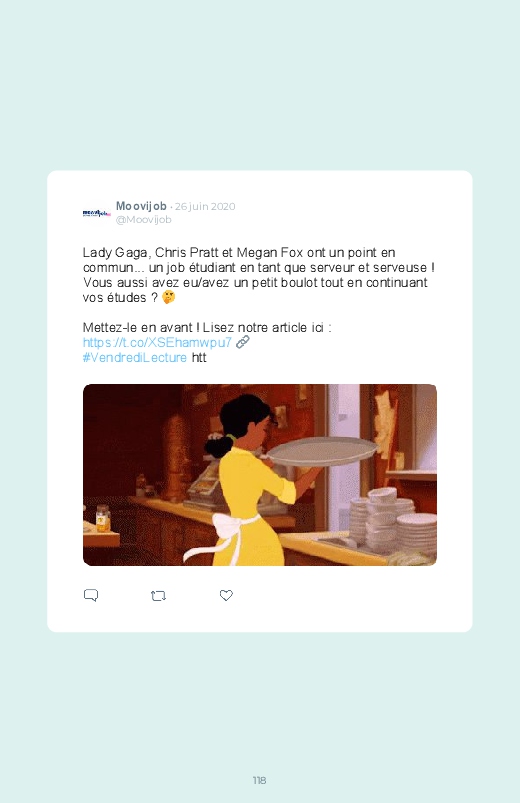The width and height of the screenshot is (520, 803).
Task: Click the waitress in the yellow dress
Action: point(248,492)
